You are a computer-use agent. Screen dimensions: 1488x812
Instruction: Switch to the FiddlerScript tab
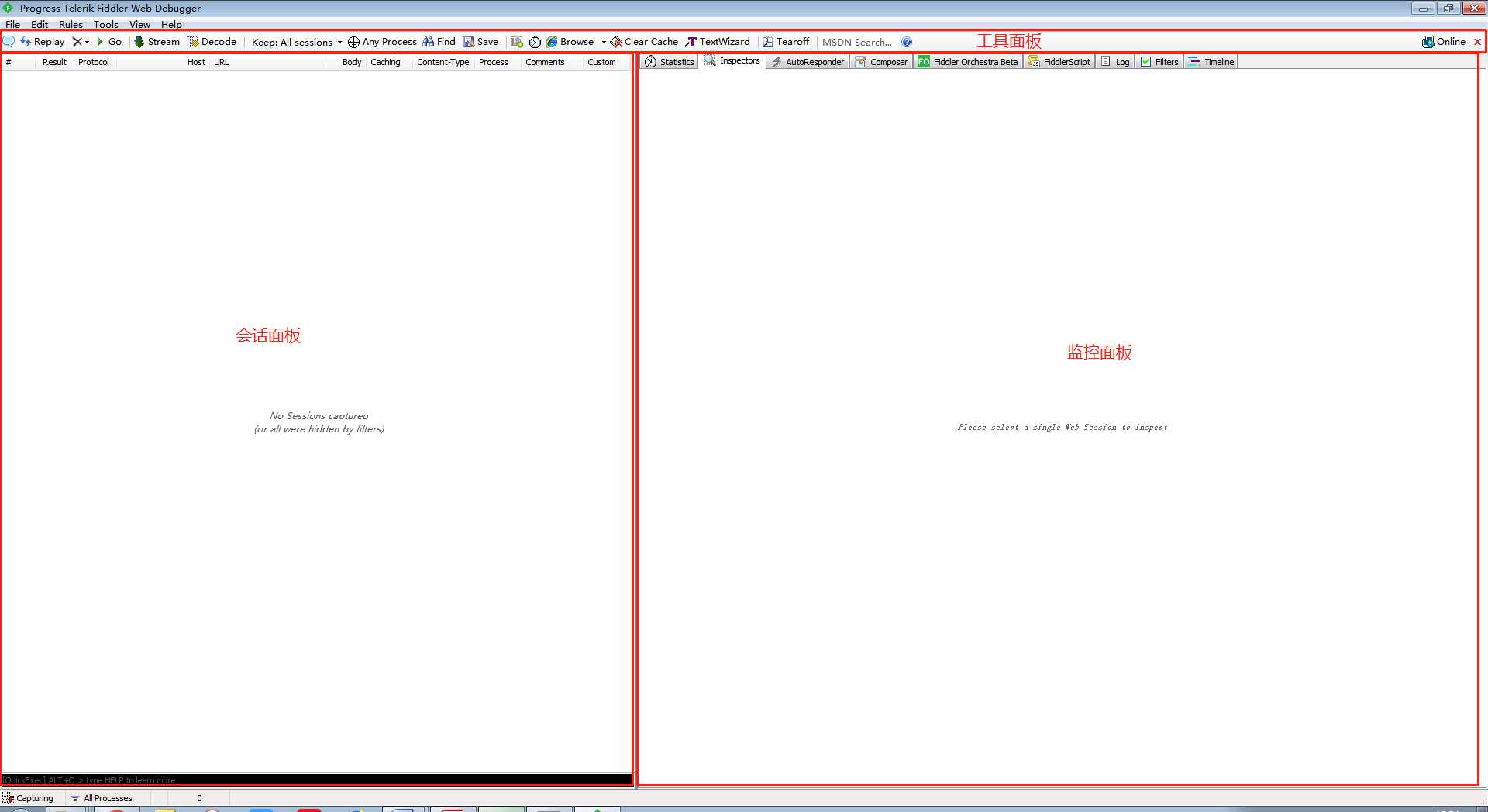tap(1059, 62)
